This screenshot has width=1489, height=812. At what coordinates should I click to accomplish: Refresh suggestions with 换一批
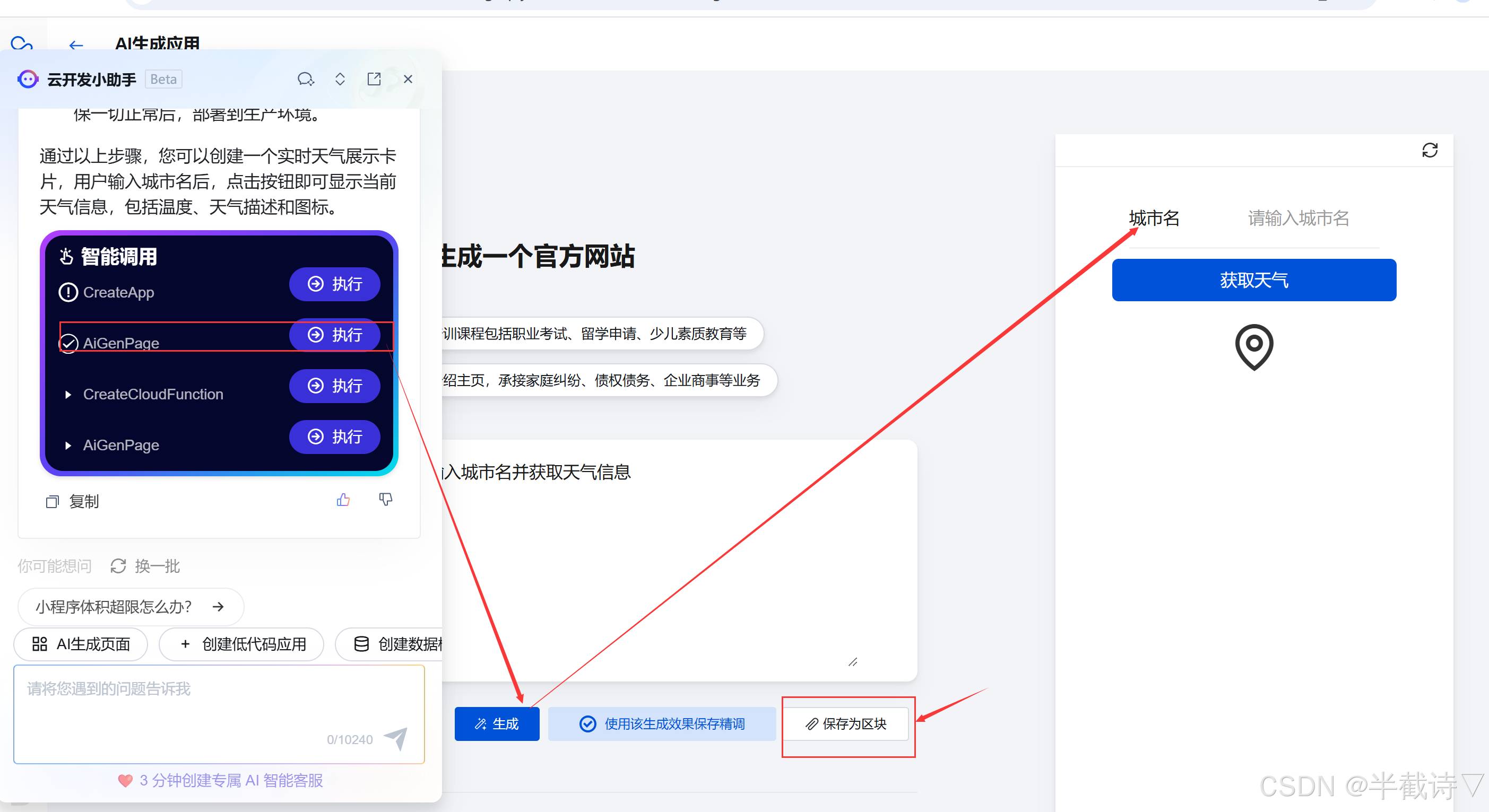(x=145, y=566)
